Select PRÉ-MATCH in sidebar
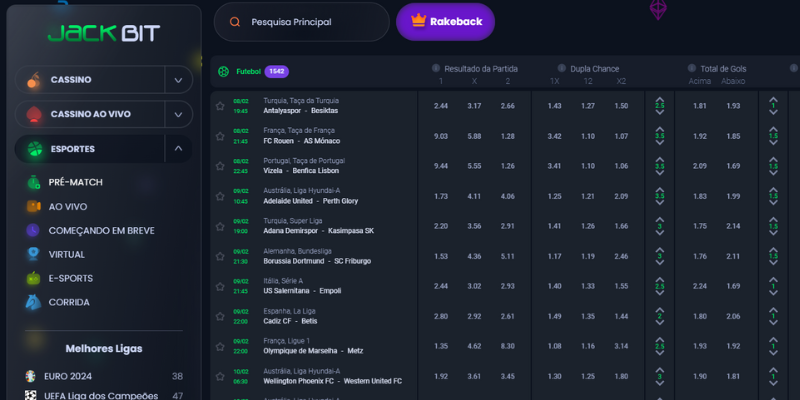 76,182
